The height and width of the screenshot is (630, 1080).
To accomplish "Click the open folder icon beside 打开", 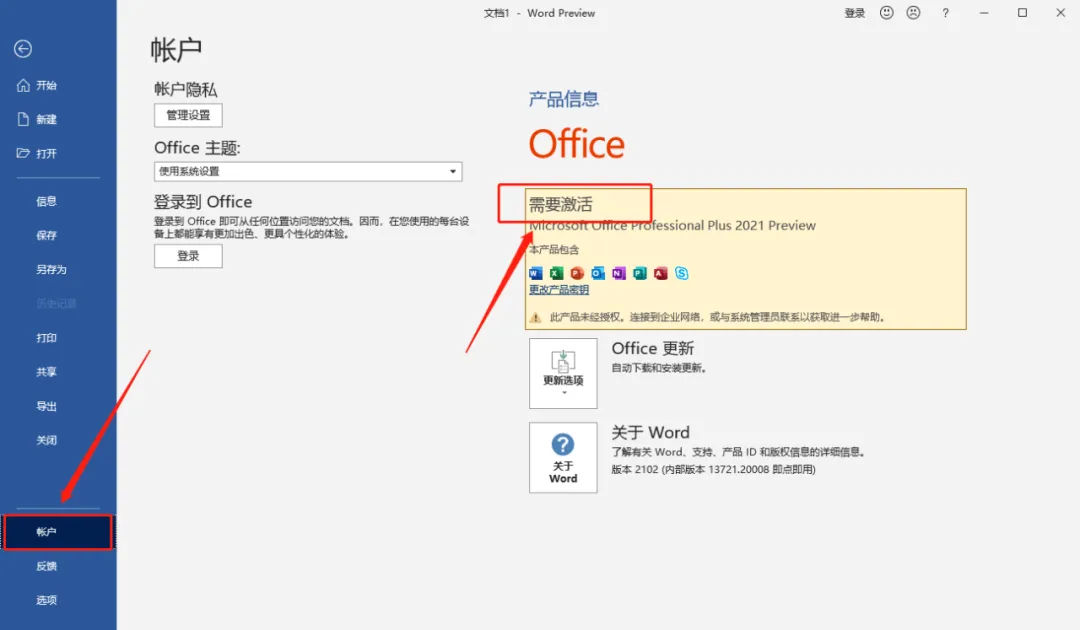I will [x=23, y=153].
